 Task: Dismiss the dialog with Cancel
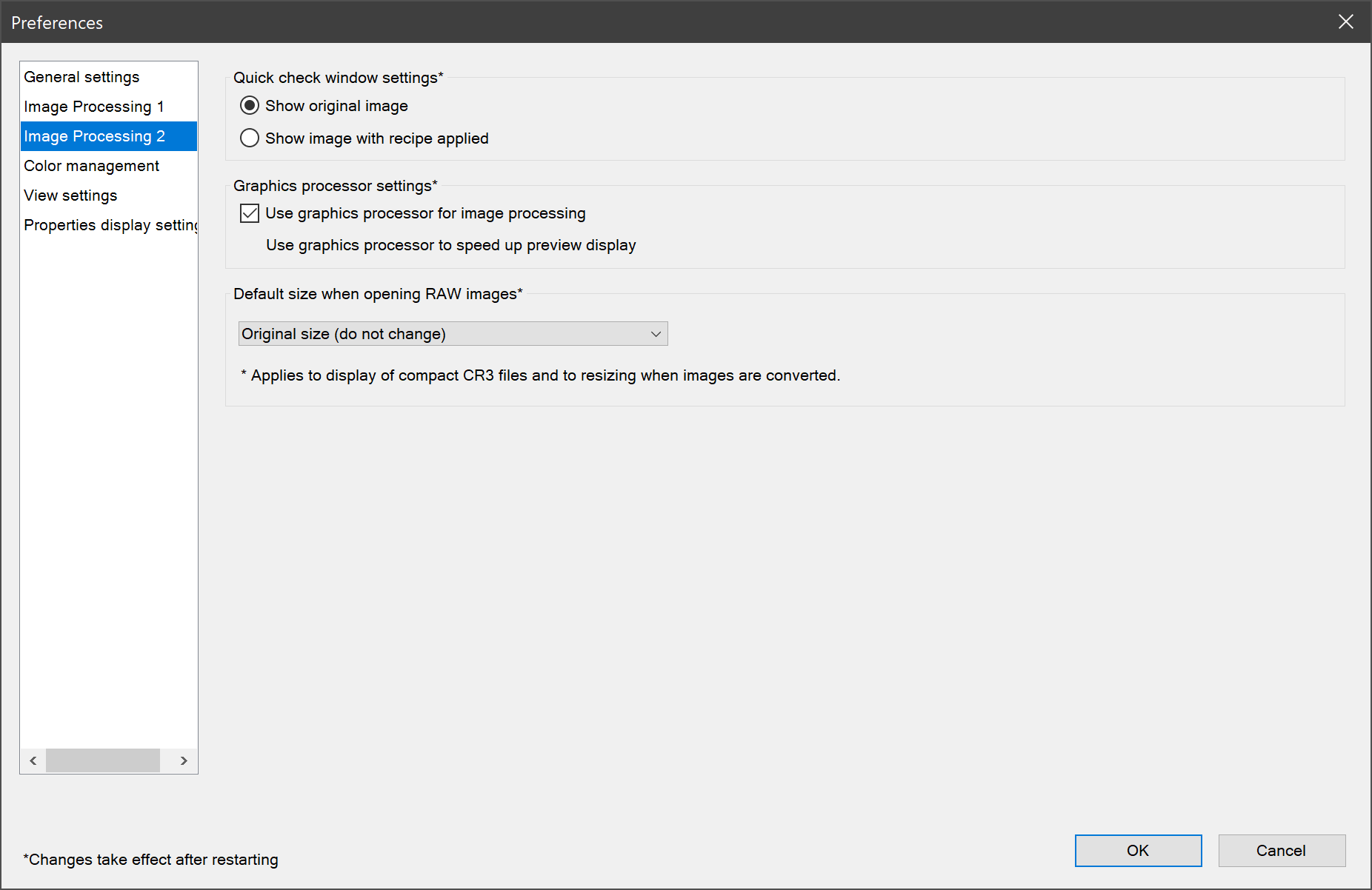[1282, 850]
